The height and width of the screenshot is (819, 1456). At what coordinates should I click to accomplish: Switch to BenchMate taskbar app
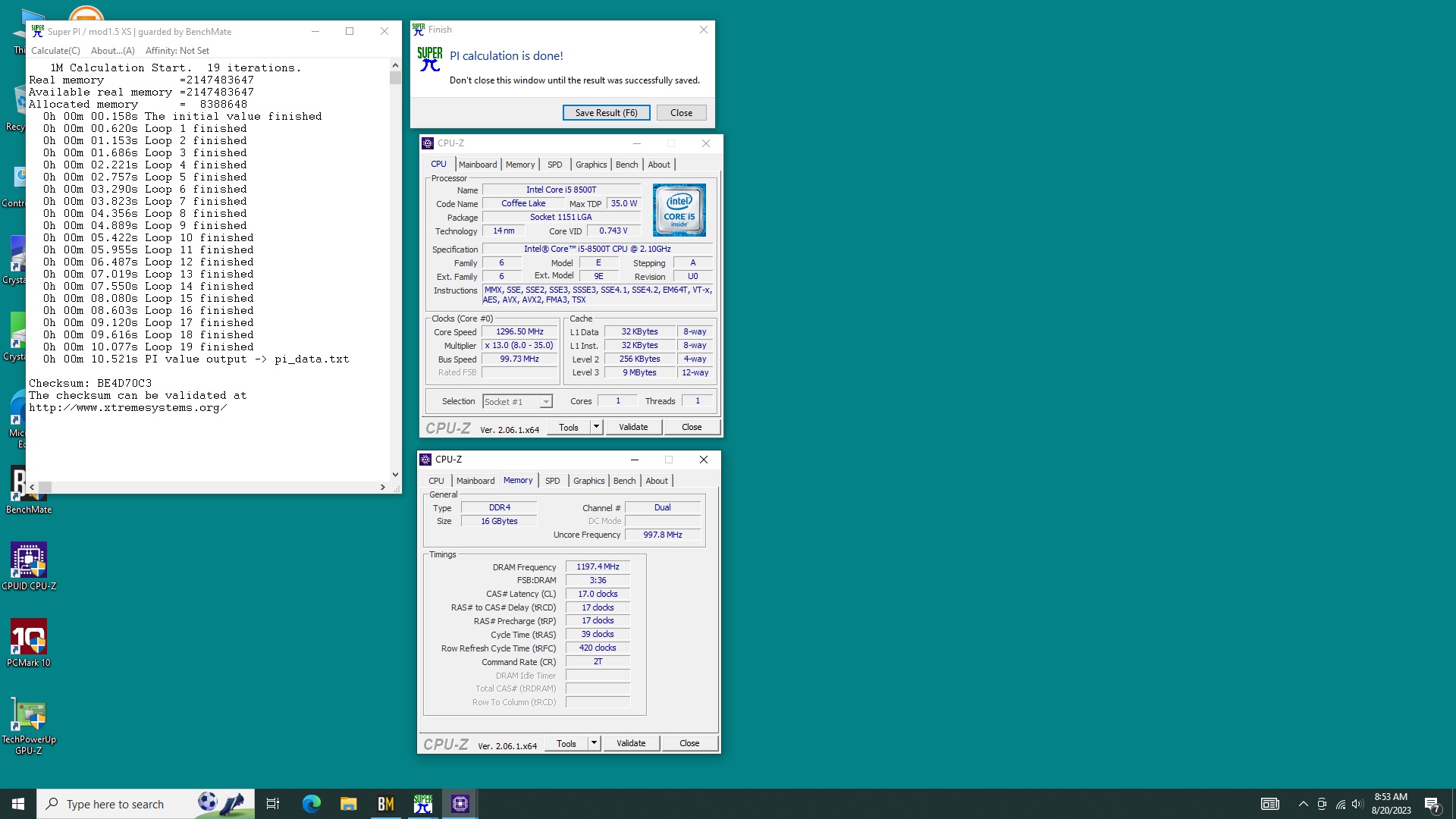coord(385,804)
